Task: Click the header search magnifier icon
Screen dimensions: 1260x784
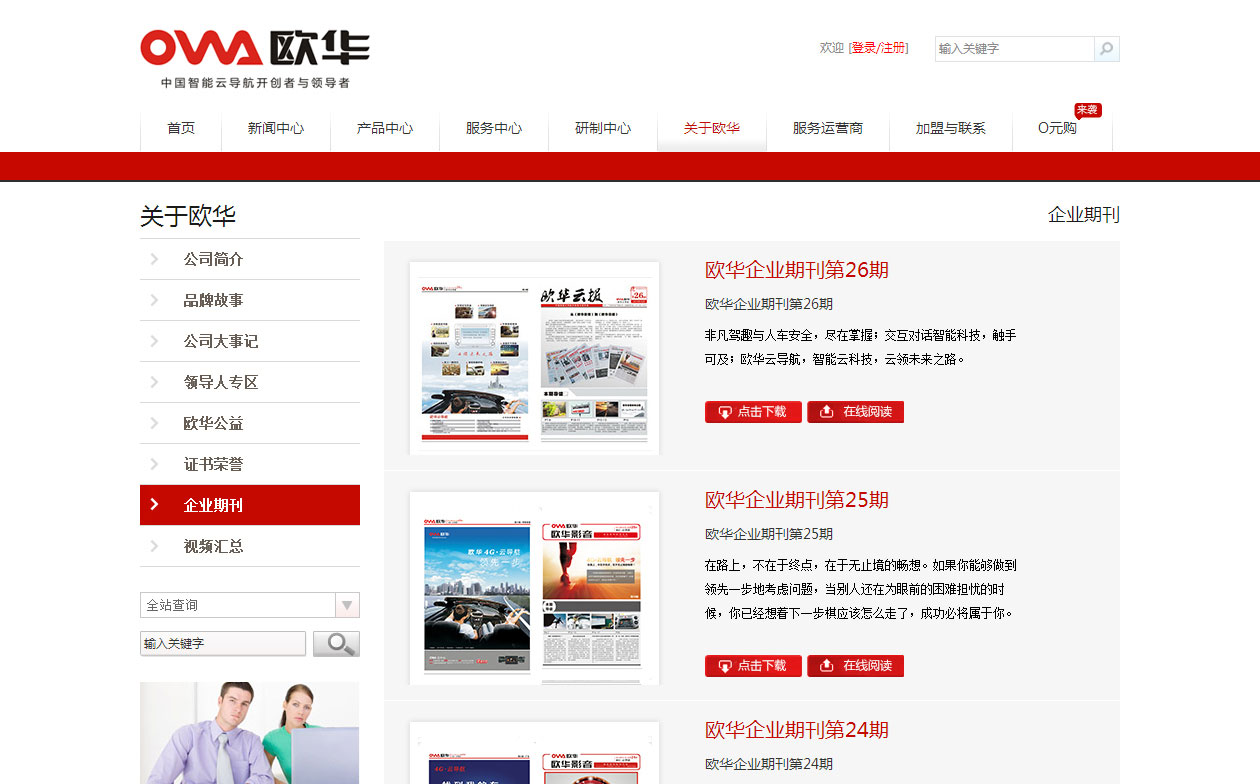Action: point(1106,48)
